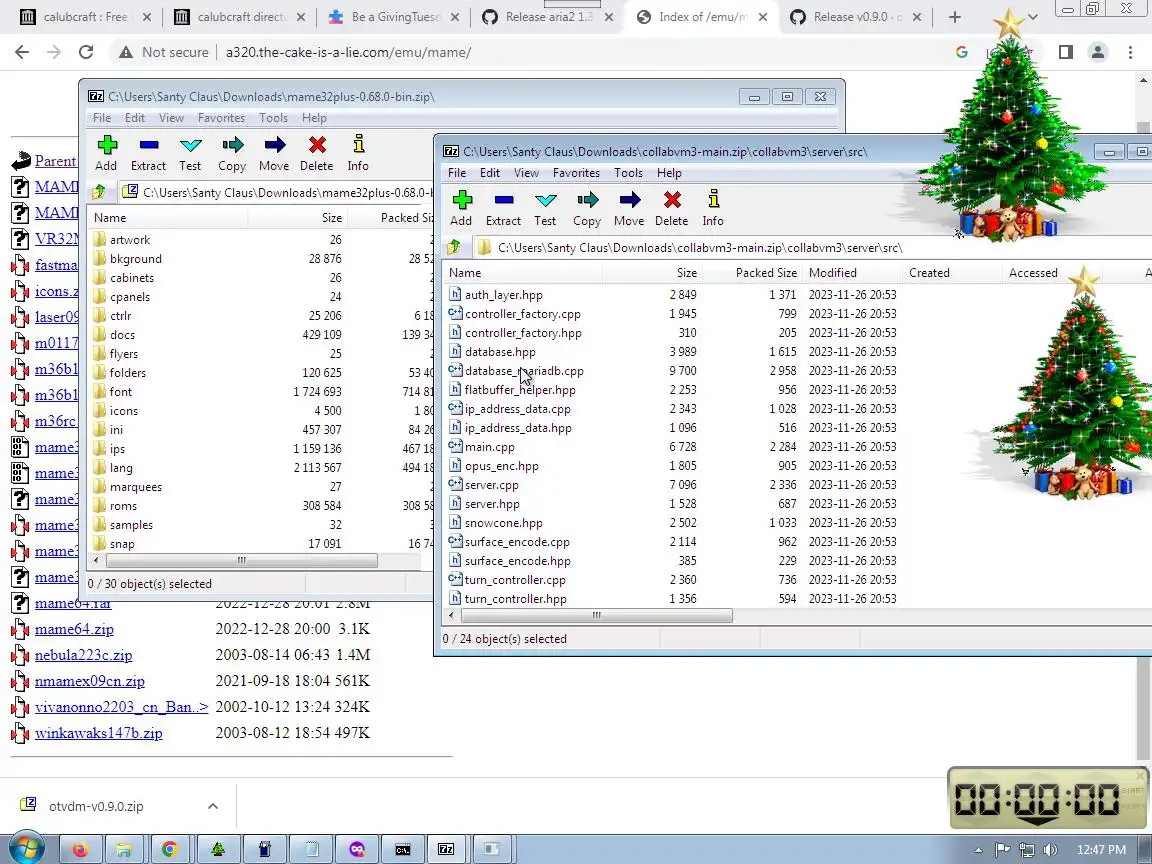
Task: Open 7-Zip taskbar button
Action: coord(446,849)
